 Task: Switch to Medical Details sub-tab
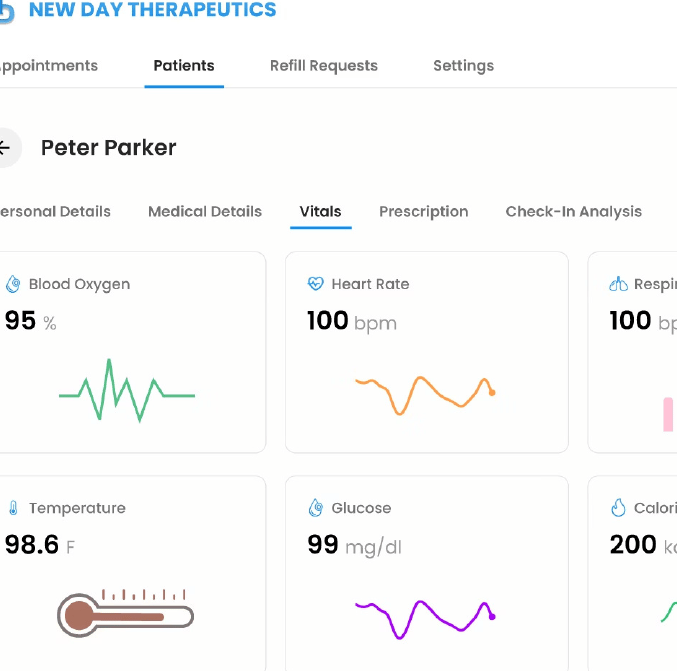click(x=205, y=212)
